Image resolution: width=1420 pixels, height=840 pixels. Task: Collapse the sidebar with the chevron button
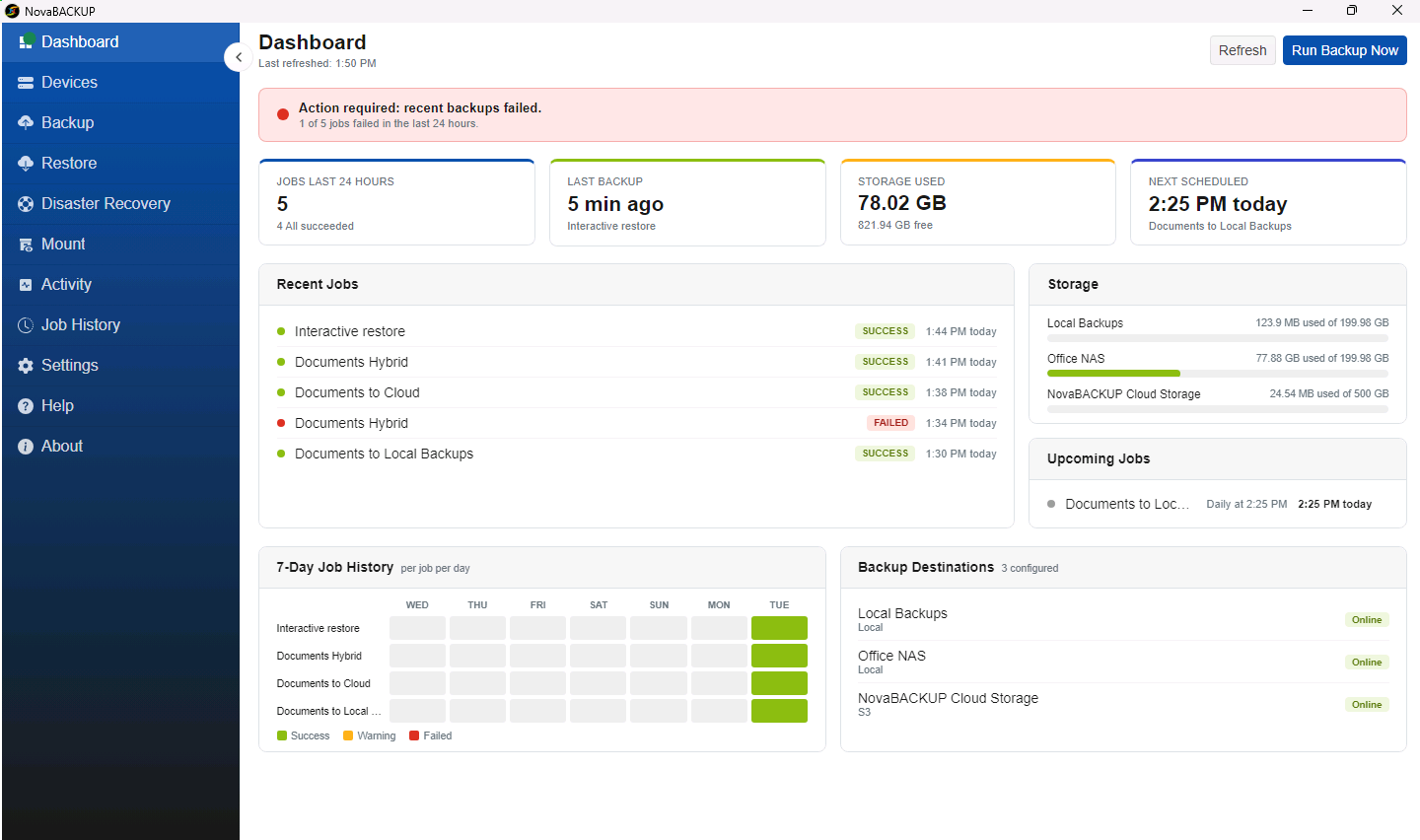(238, 57)
